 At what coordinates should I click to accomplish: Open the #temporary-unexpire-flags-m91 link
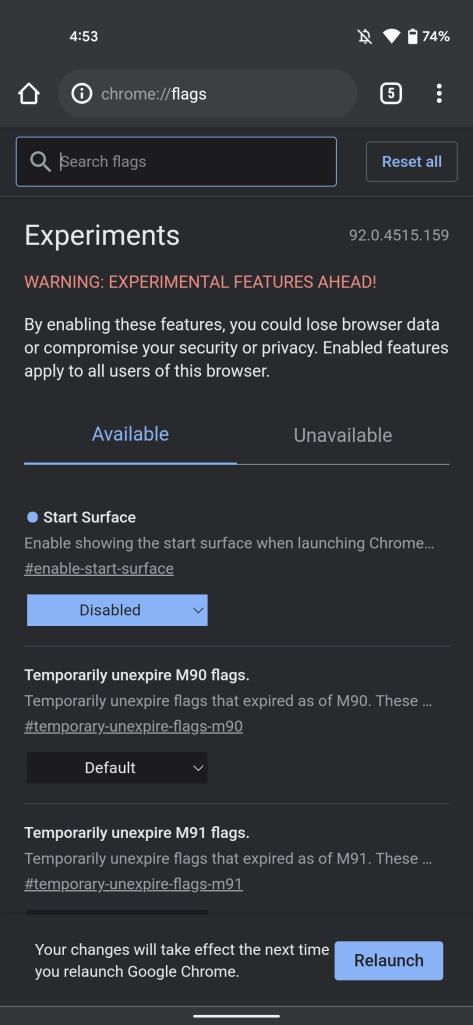click(133, 884)
